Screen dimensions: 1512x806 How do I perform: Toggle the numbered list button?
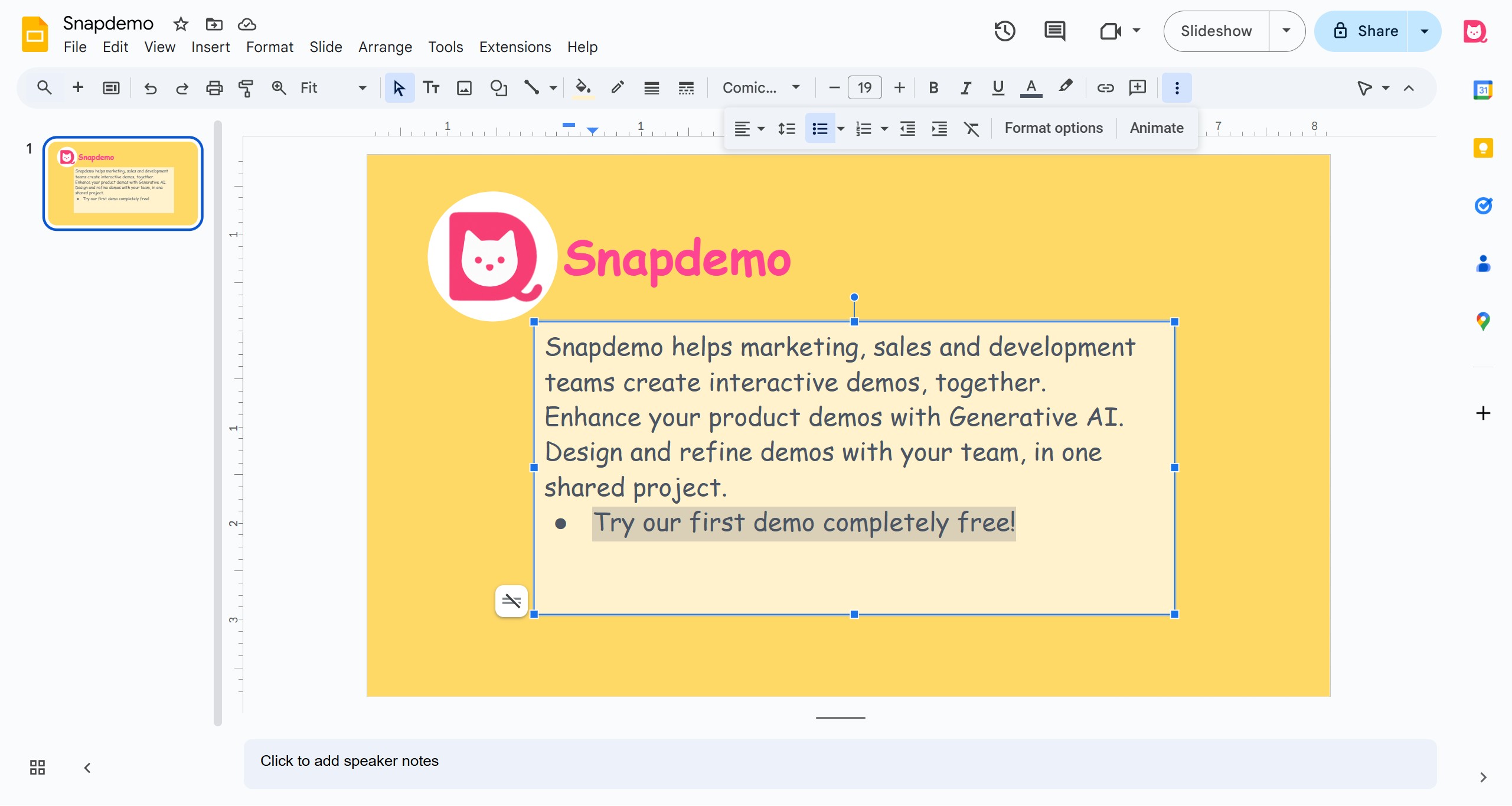864,128
